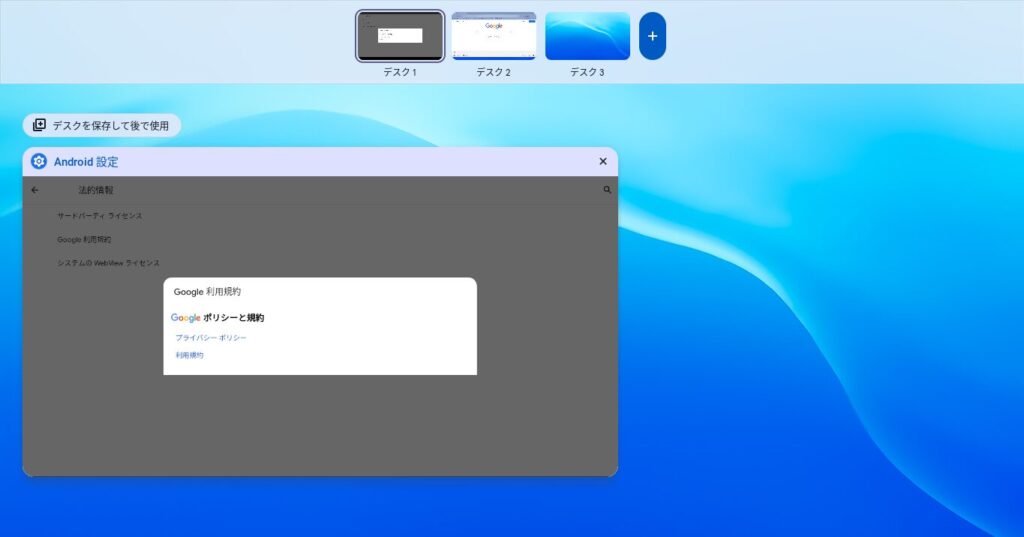This screenshot has width=1024, height=537.
Task: Switch to the デスク 3 thumbnail
Action: (587, 36)
